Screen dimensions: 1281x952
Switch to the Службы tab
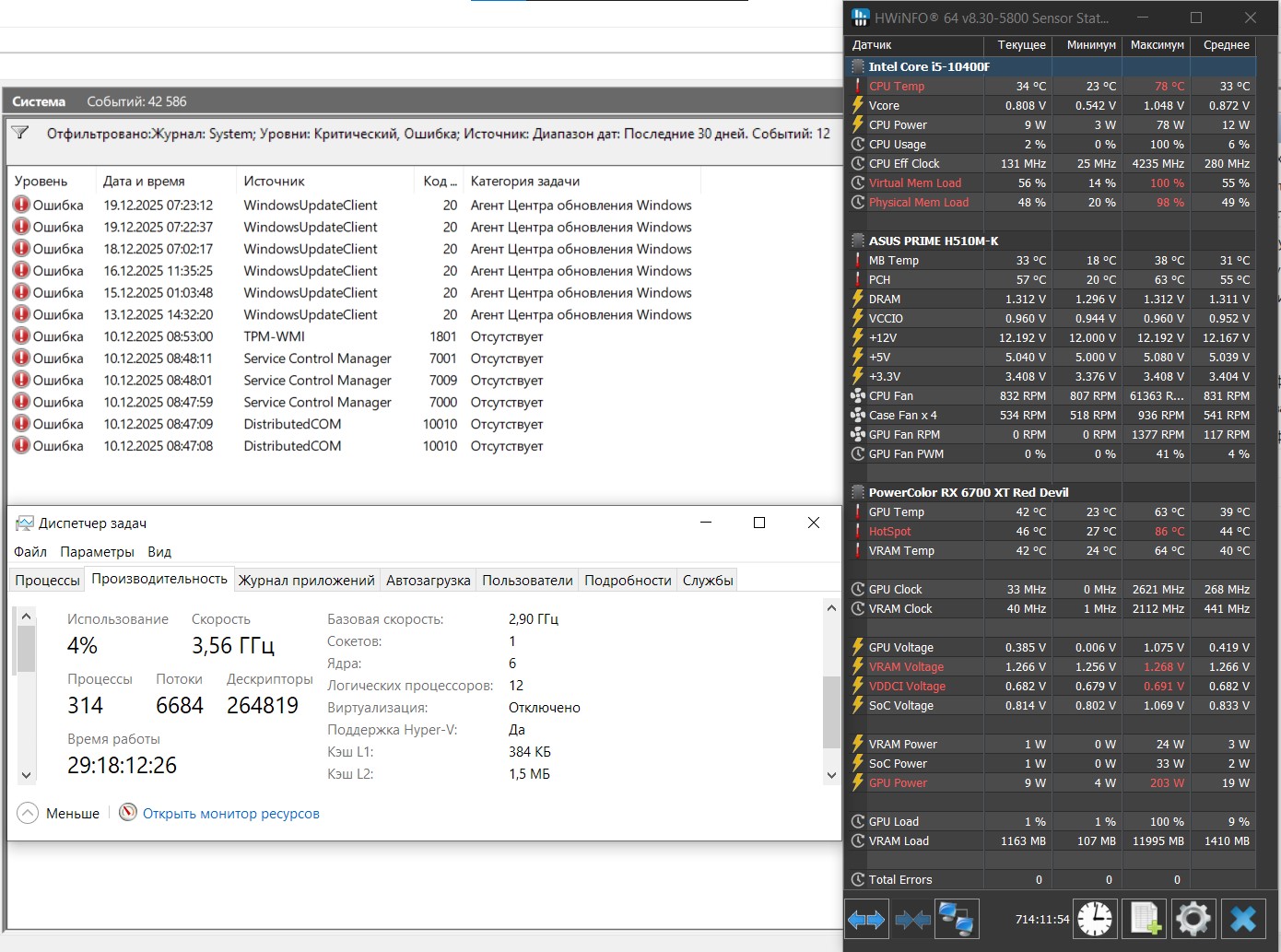tap(708, 581)
